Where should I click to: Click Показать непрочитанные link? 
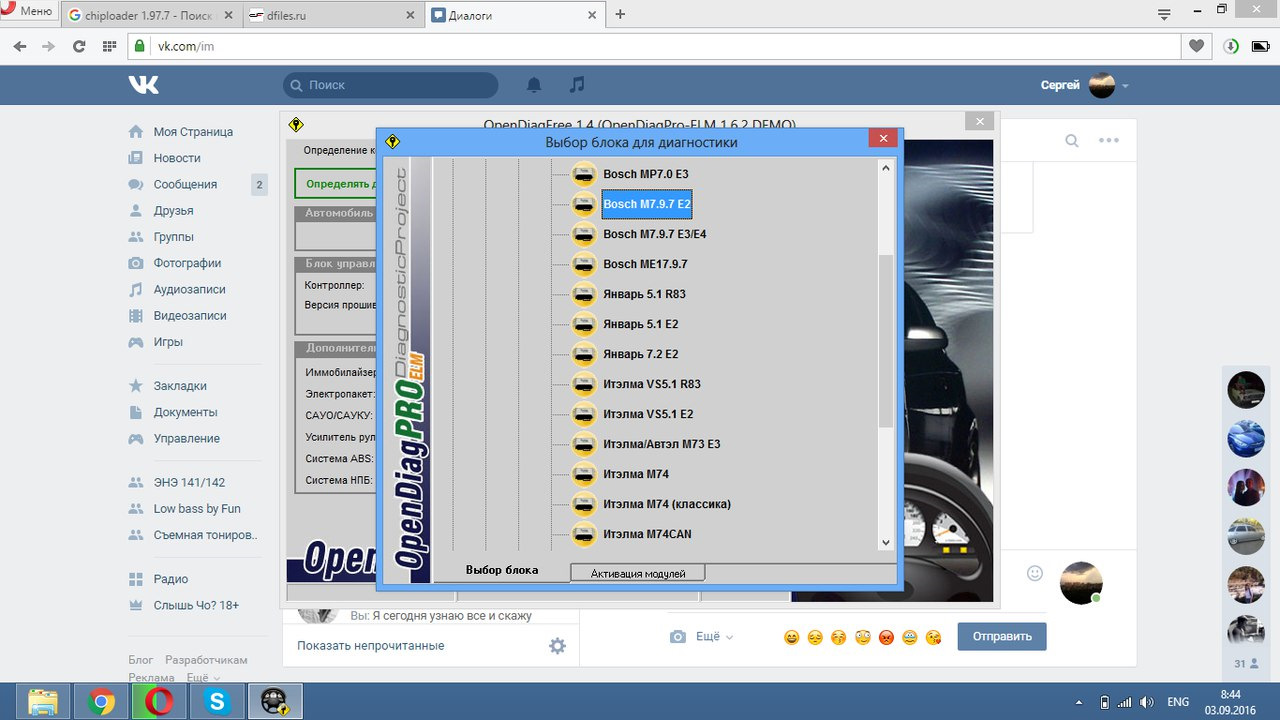tap(371, 646)
